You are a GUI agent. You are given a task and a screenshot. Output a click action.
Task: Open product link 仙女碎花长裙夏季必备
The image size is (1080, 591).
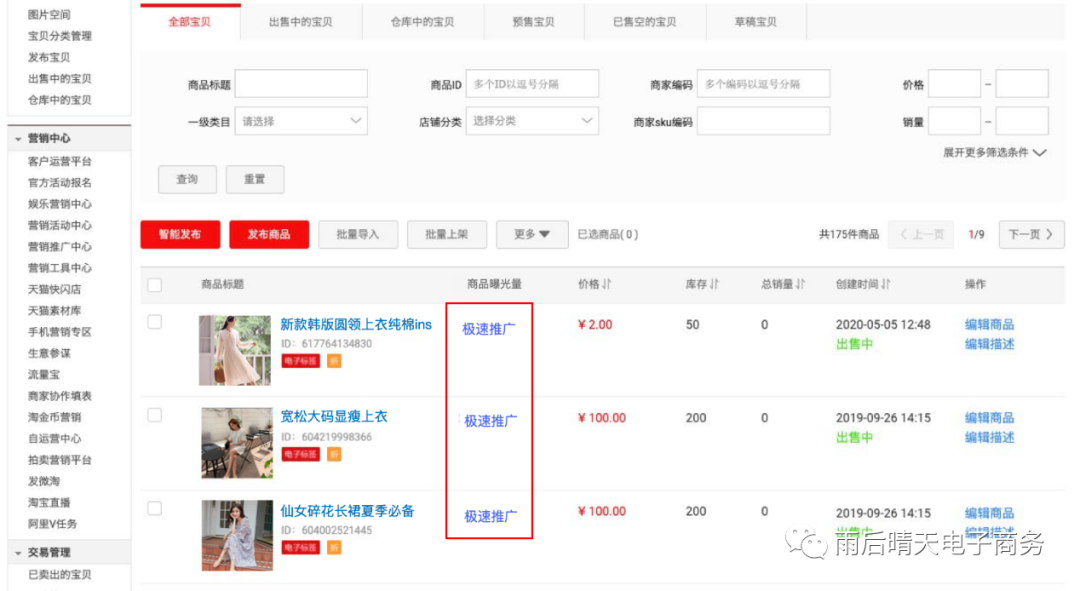click(x=347, y=511)
